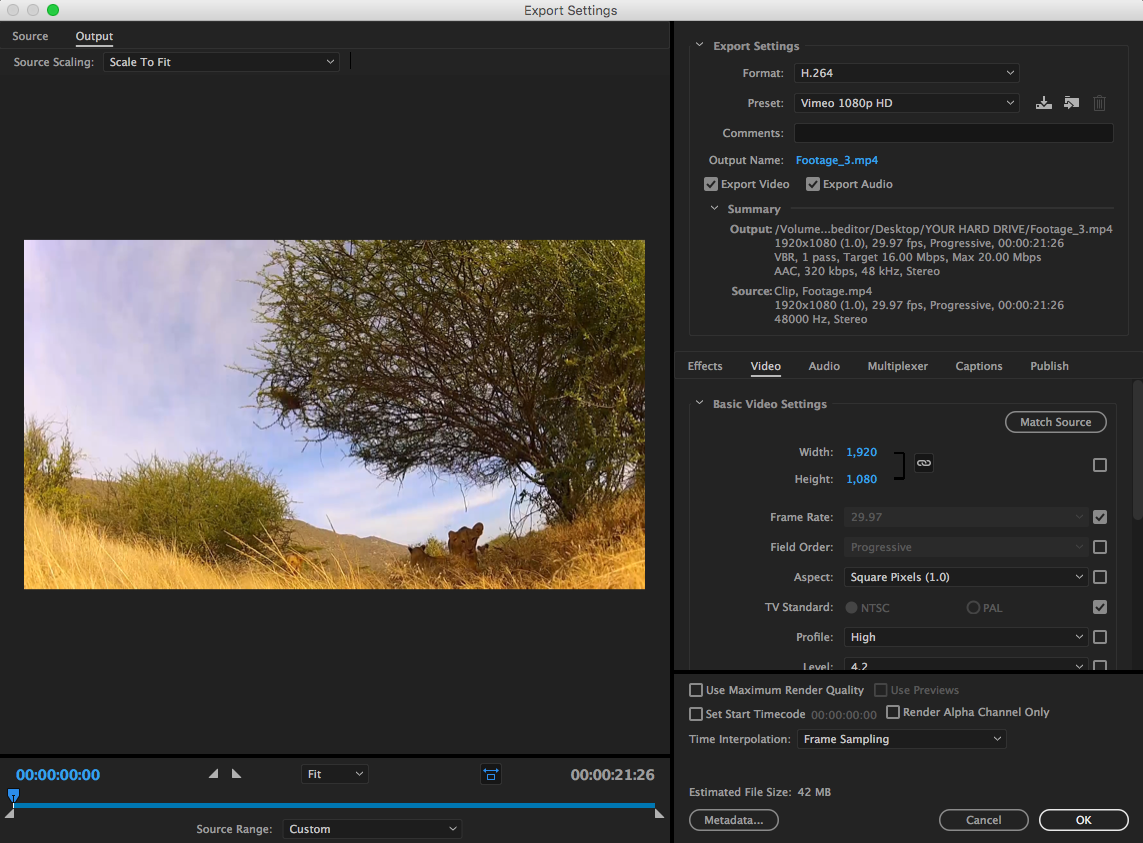Click the Import Preset icon
Screen dimensions: 1143x843
(x=1071, y=103)
